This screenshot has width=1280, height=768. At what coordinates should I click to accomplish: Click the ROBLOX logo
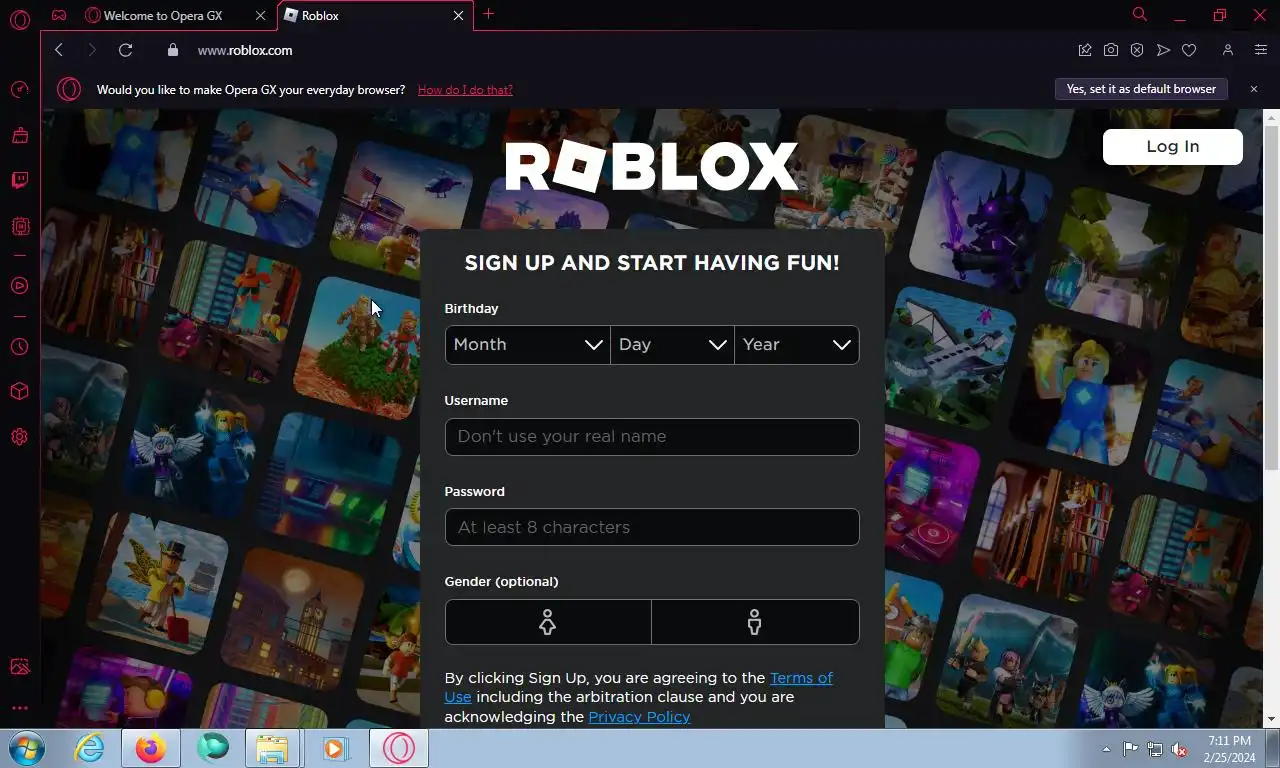pos(652,166)
